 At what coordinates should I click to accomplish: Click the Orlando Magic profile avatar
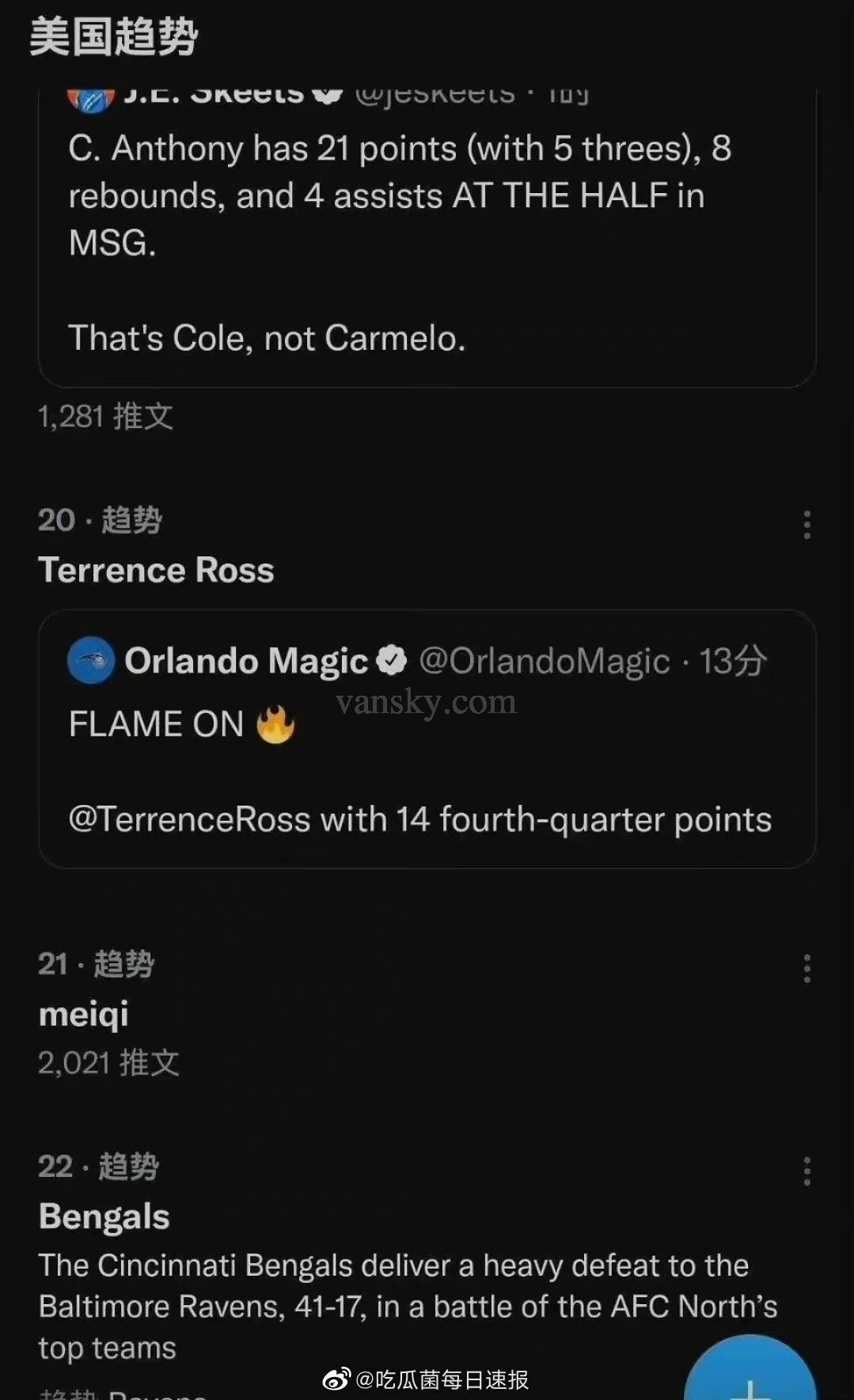point(91,660)
